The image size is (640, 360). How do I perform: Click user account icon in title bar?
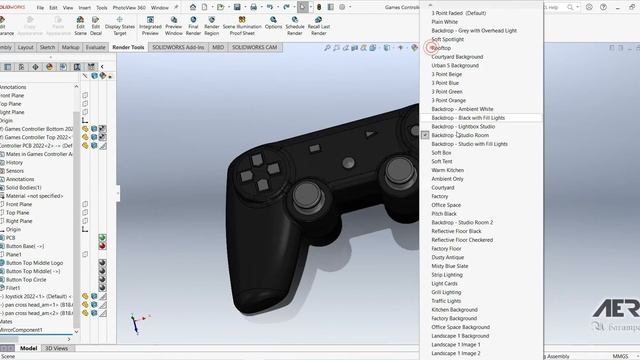pos(589,7)
